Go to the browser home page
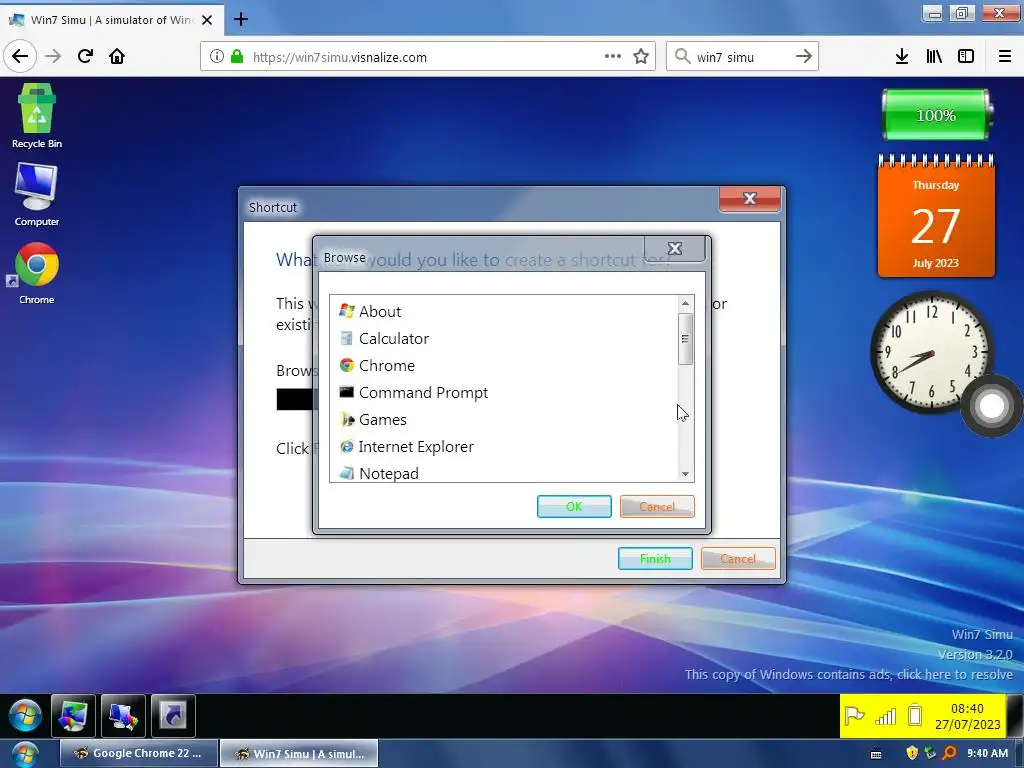 click(117, 56)
